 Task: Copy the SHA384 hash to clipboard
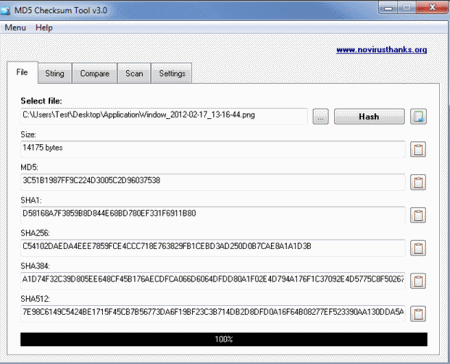(x=418, y=281)
